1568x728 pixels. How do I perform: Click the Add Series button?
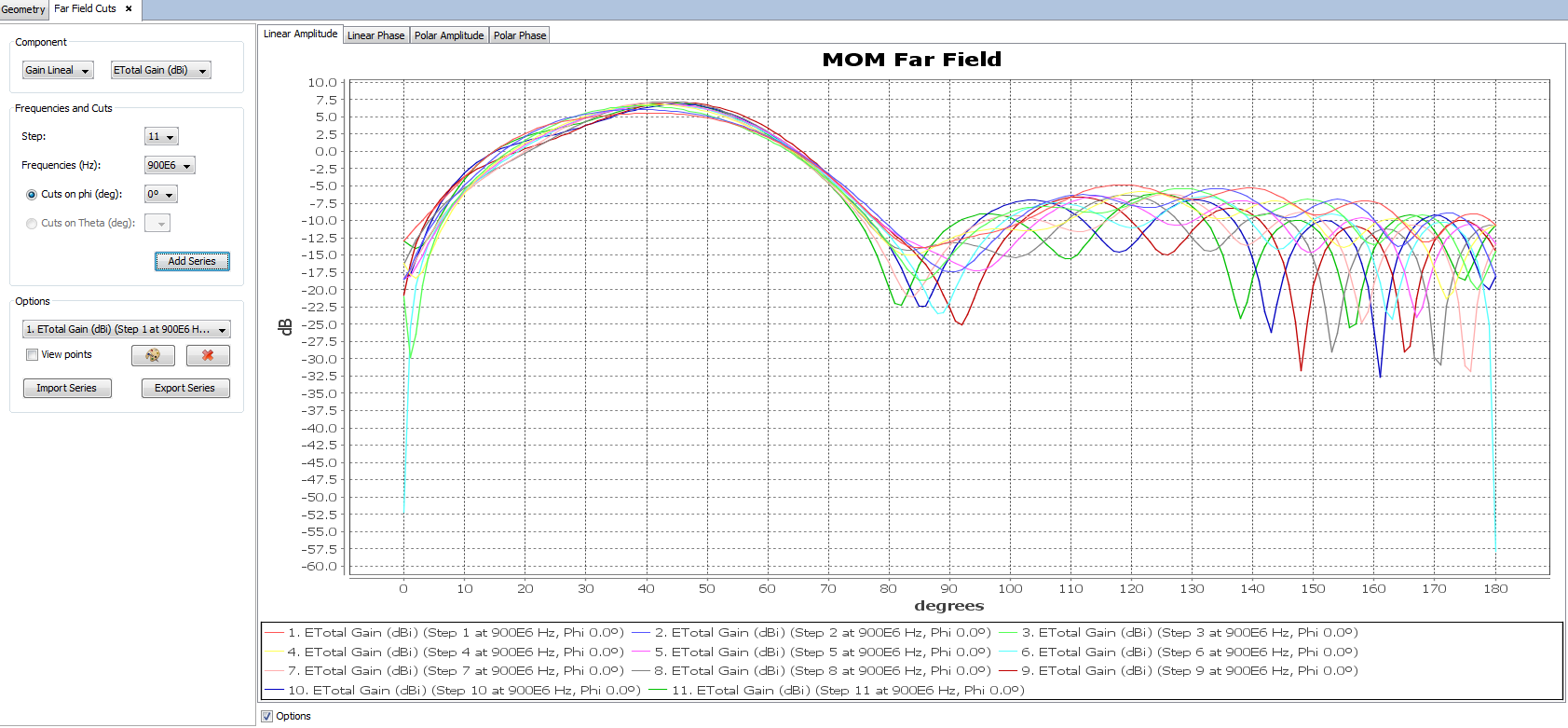pyautogui.click(x=192, y=261)
